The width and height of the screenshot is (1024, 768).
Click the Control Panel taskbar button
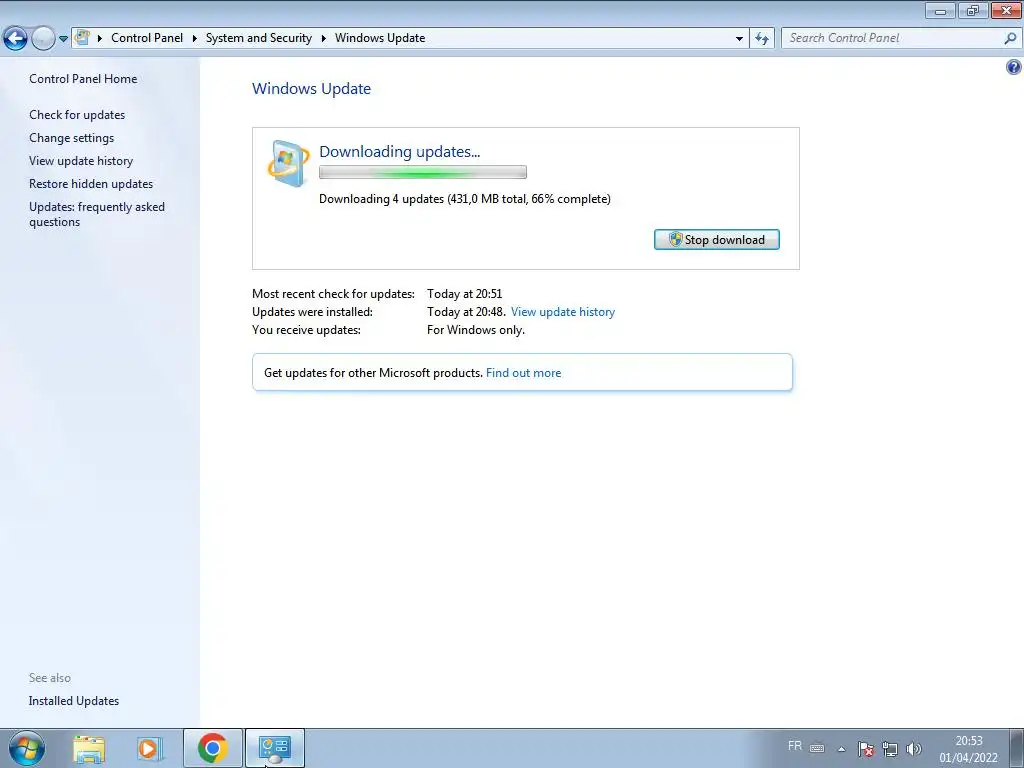click(x=274, y=748)
